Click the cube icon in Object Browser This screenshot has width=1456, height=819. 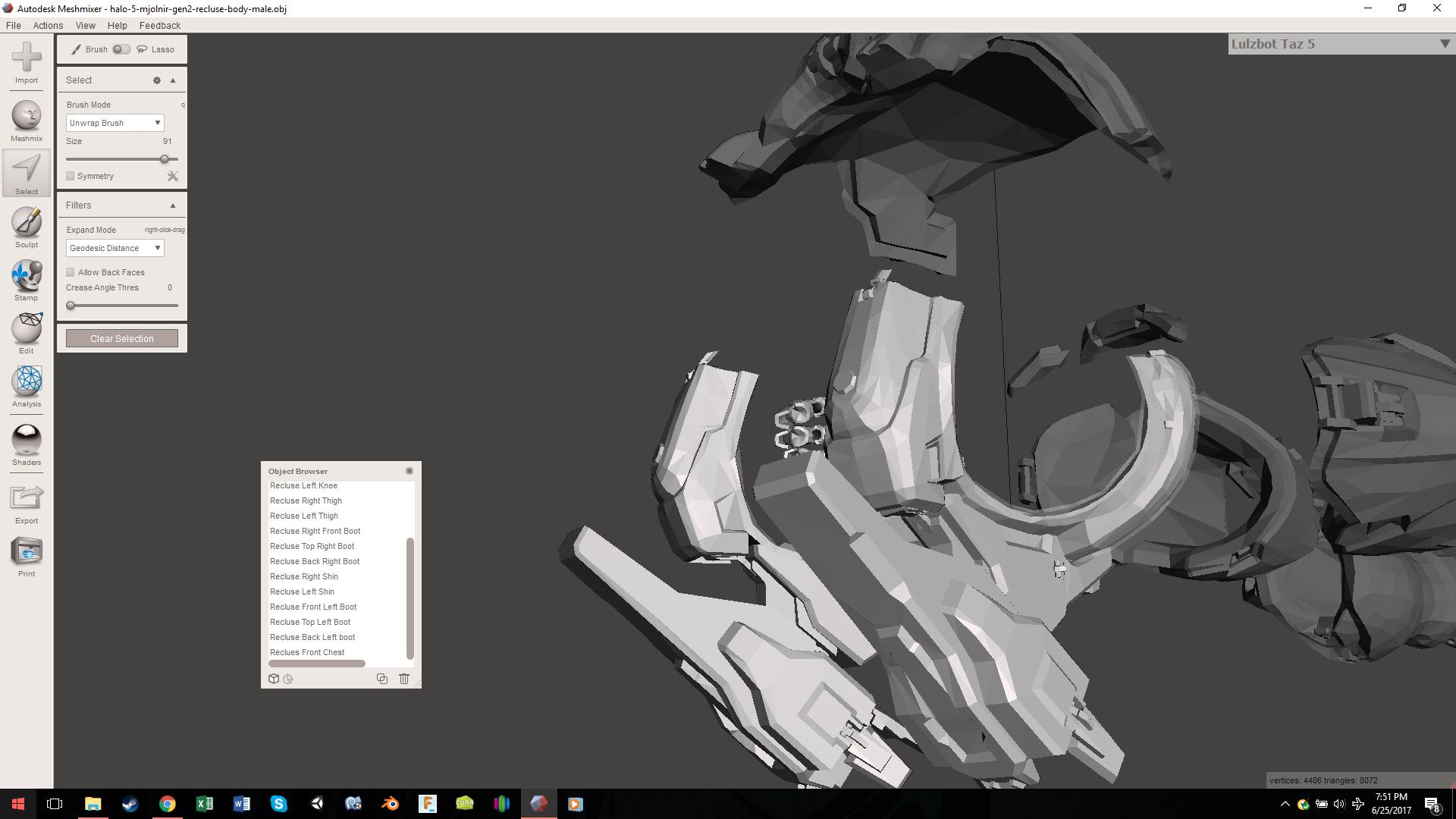(x=274, y=679)
